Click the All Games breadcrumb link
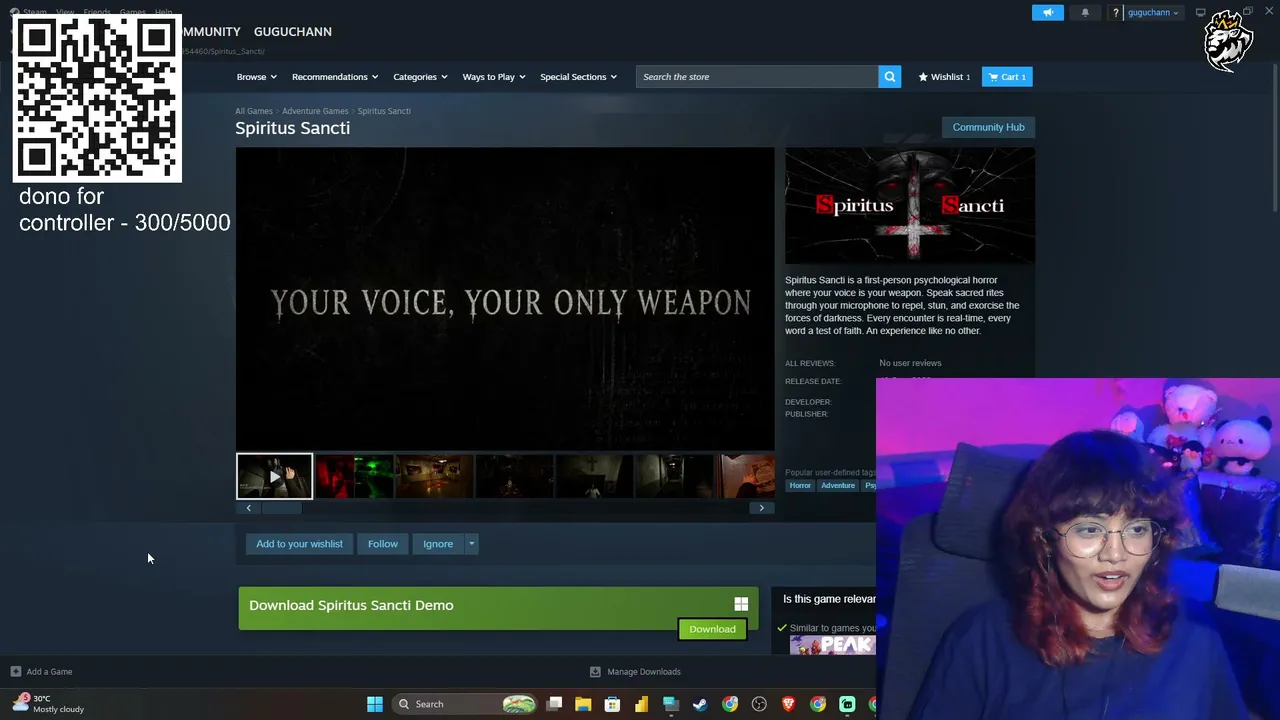Image resolution: width=1280 pixels, height=720 pixels. (254, 111)
